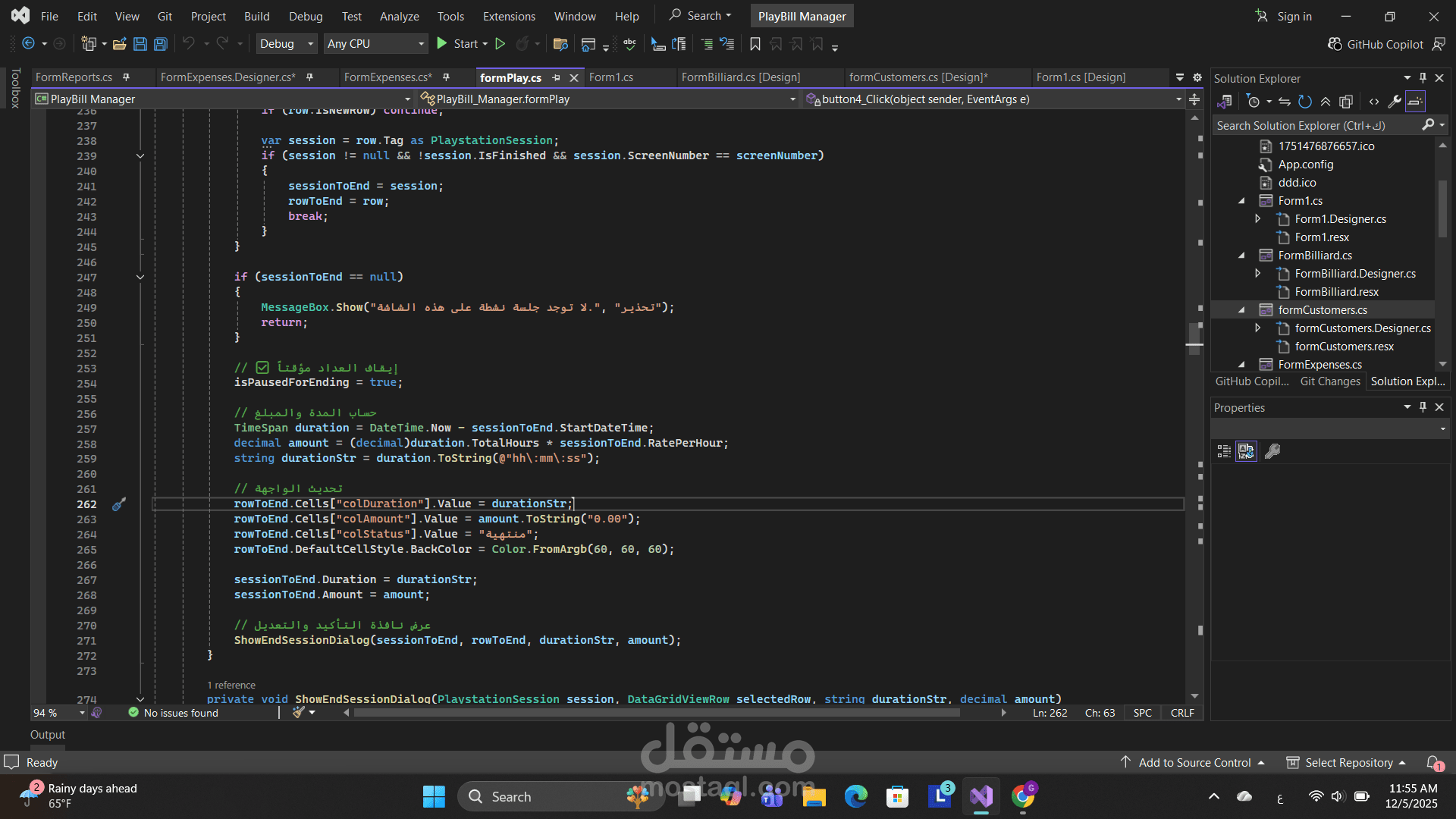Click the View Code icon in Solution Explorer
Screen dimensions: 1456x819
pyautogui.click(x=1374, y=102)
